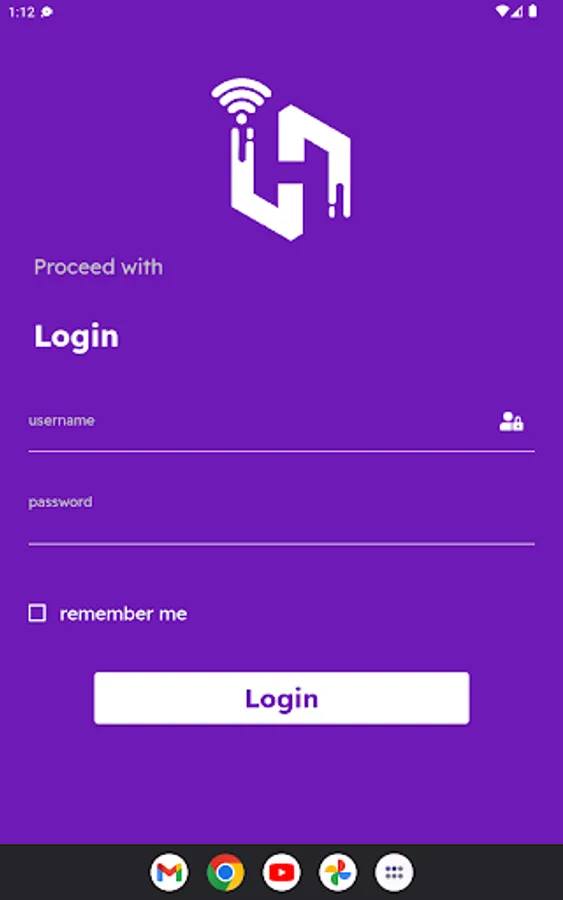Image resolution: width=563 pixels, height=900 pixels.
Task: Open Gmail from the dock
Action: pos(169,872)
